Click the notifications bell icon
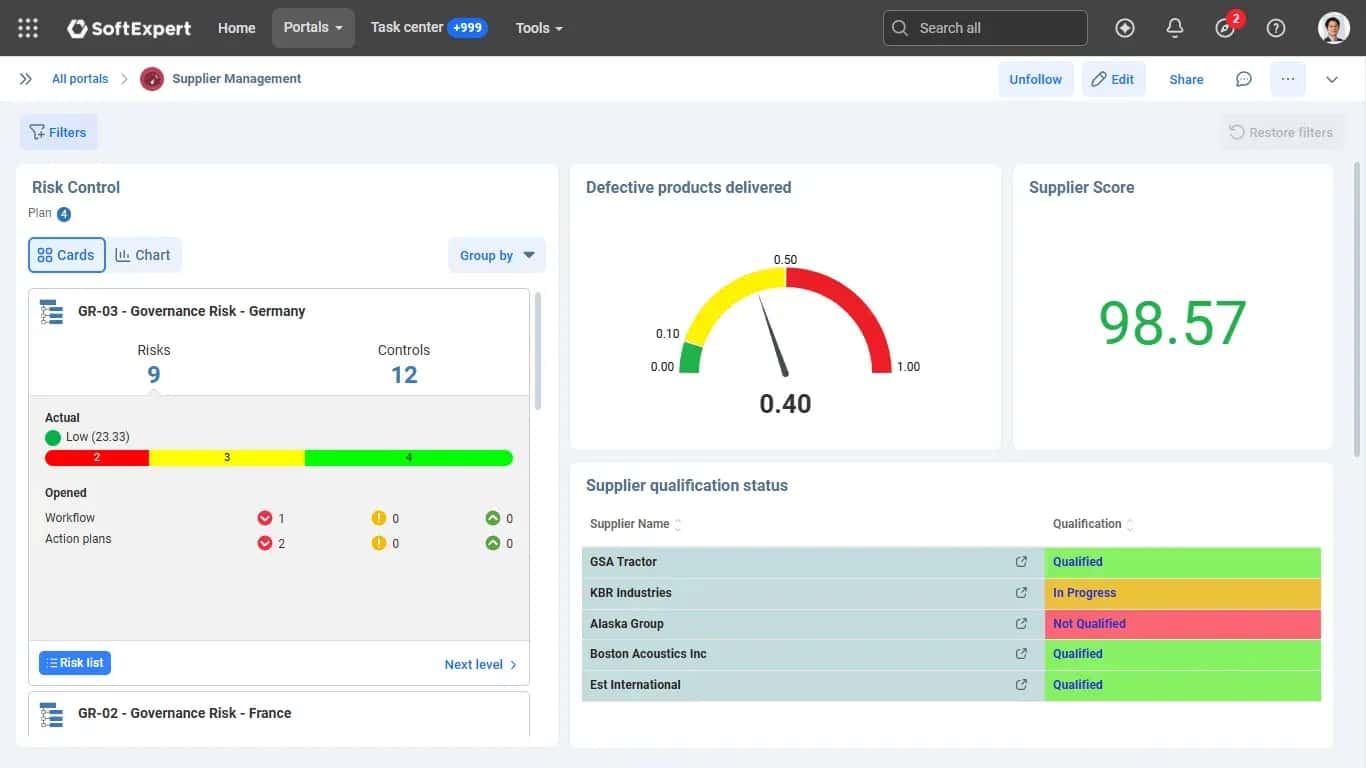 (1175, 28)
